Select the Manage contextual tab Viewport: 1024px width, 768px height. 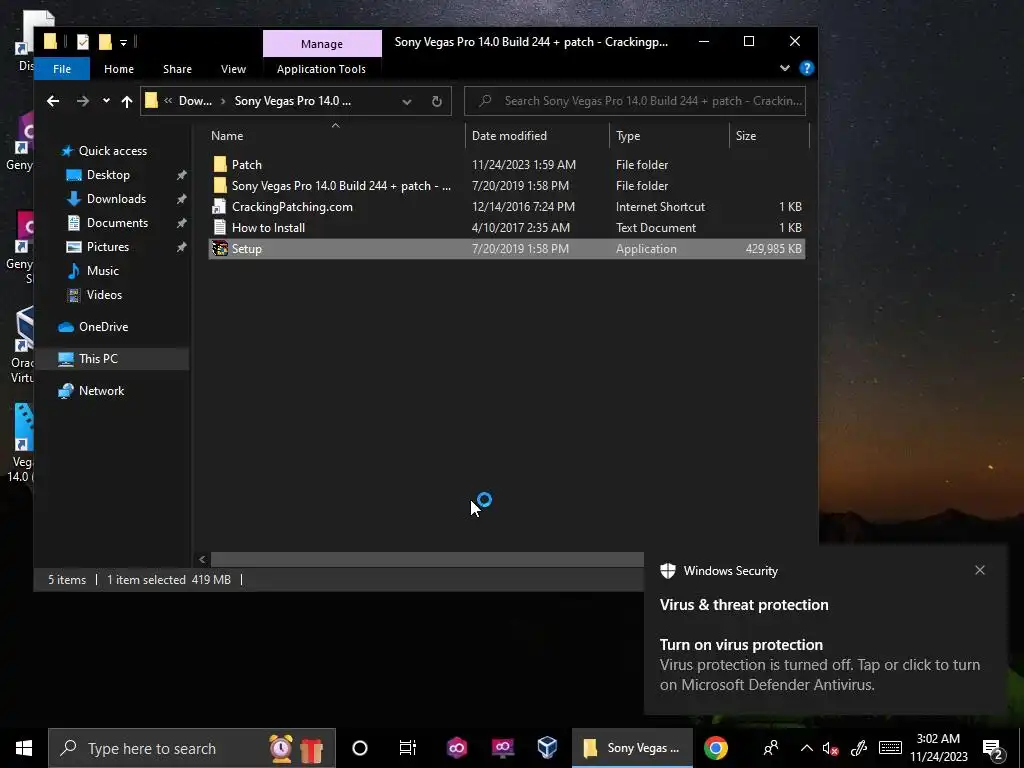[x=322, y=44]
